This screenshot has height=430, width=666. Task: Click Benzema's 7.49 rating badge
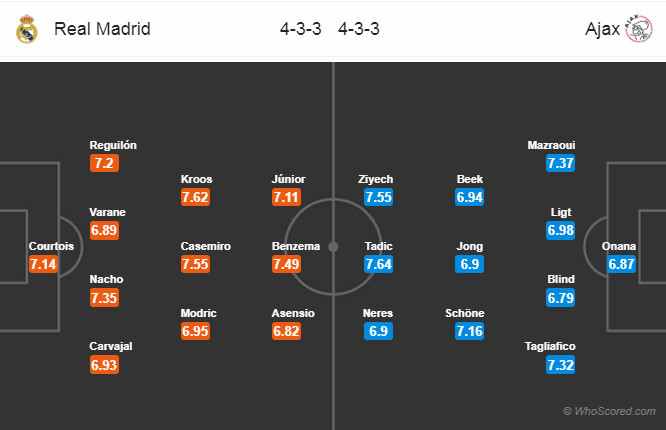tap(289, 264)
